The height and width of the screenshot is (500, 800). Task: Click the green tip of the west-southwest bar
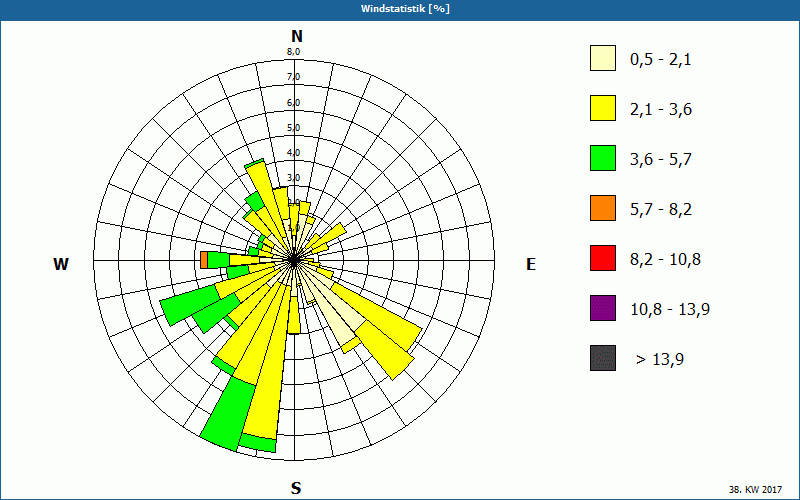[190, 305]
